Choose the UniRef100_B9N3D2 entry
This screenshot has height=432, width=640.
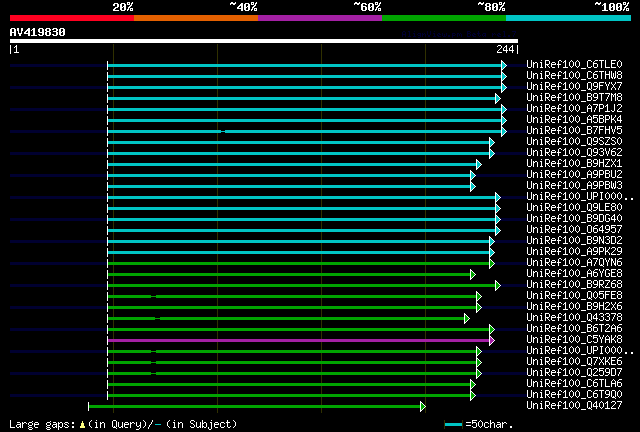[x=574, y=241]
